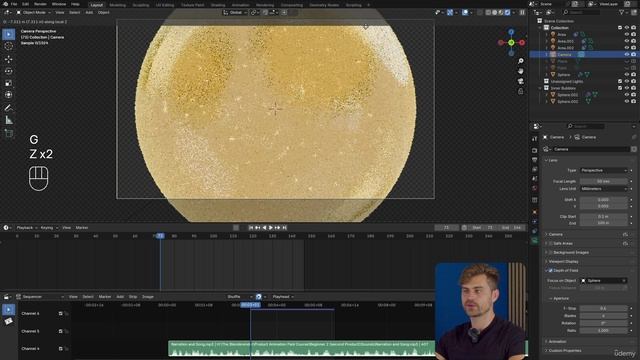Switch to the Animation workspace tab

[x=240, y=5]
